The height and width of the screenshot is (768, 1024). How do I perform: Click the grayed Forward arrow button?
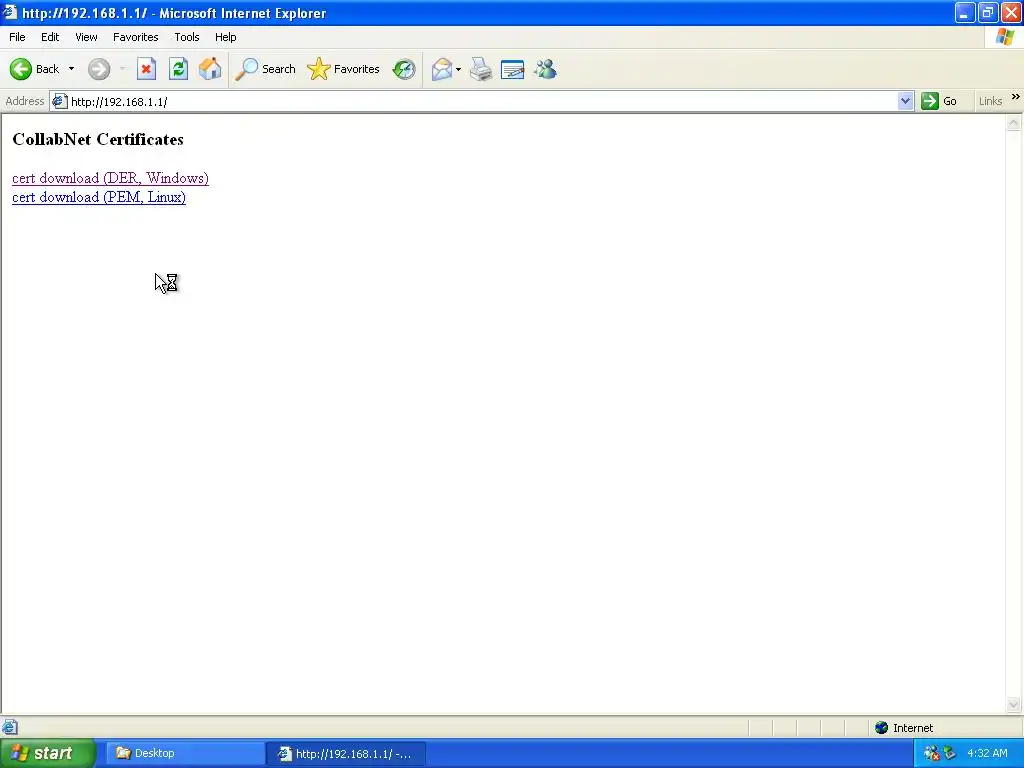coord(99,69)
